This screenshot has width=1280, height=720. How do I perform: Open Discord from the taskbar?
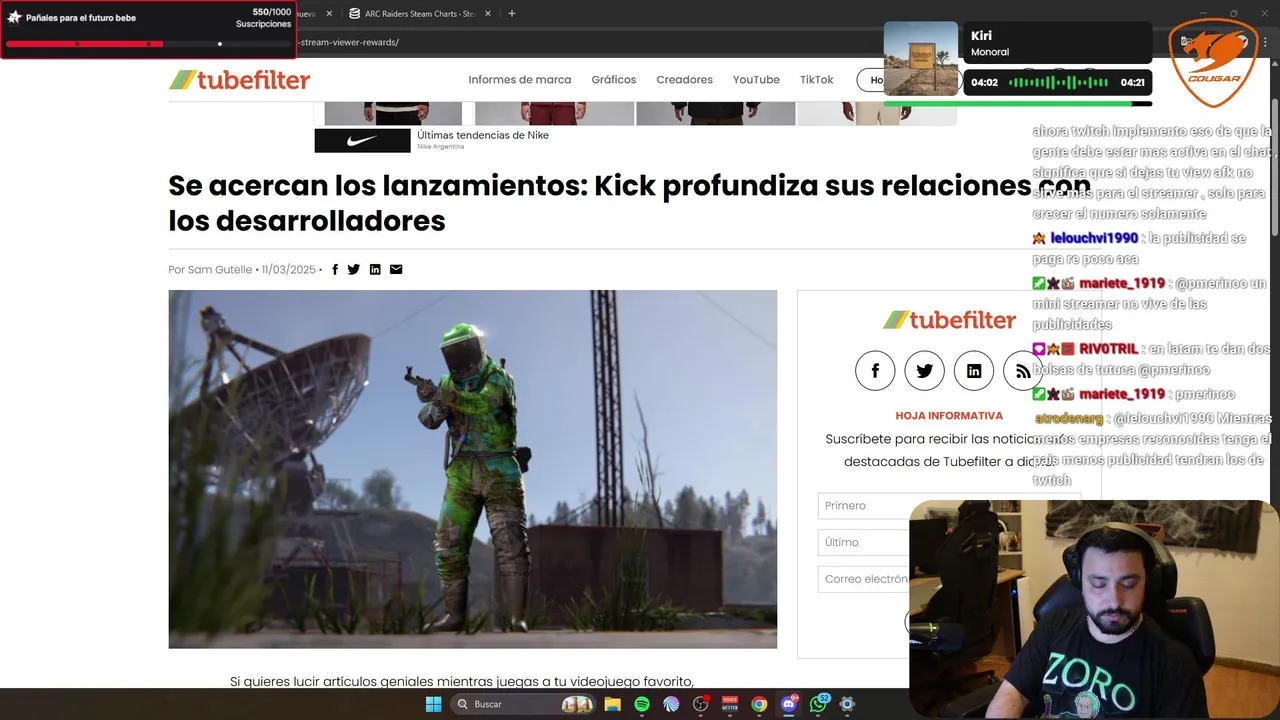click(789, 704)
